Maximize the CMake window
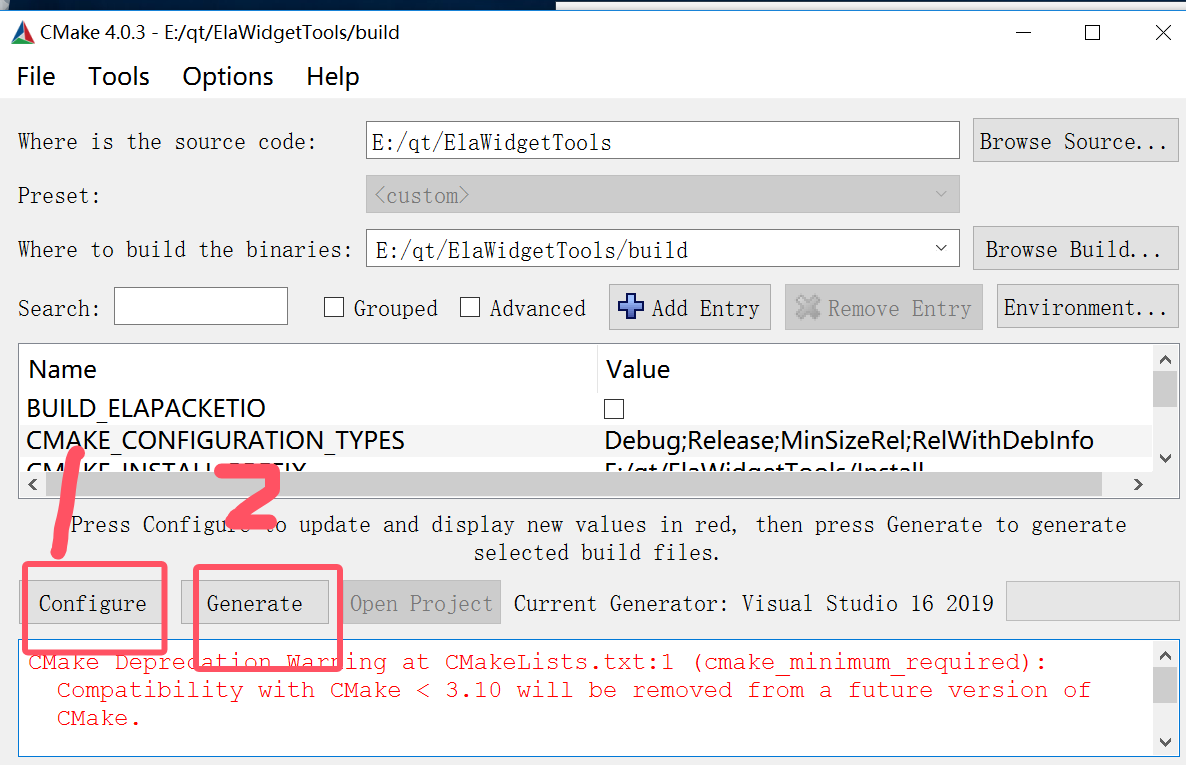The height and width of the screenshot is (765, 1186). pyautogui.click(x=1092, y=33)
